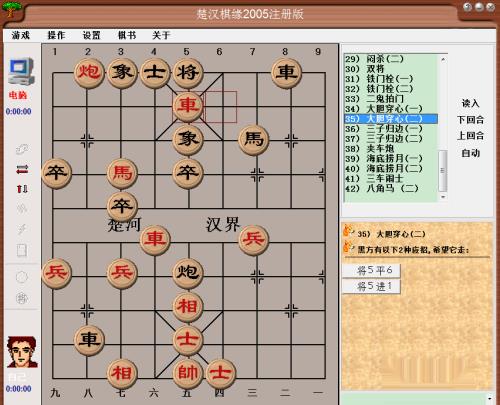Image resolution: width=500 pixels, height=405 pixels.
Task: Select the red 車 below the black general
Action: pyautogui.click(x=188, y=106)
